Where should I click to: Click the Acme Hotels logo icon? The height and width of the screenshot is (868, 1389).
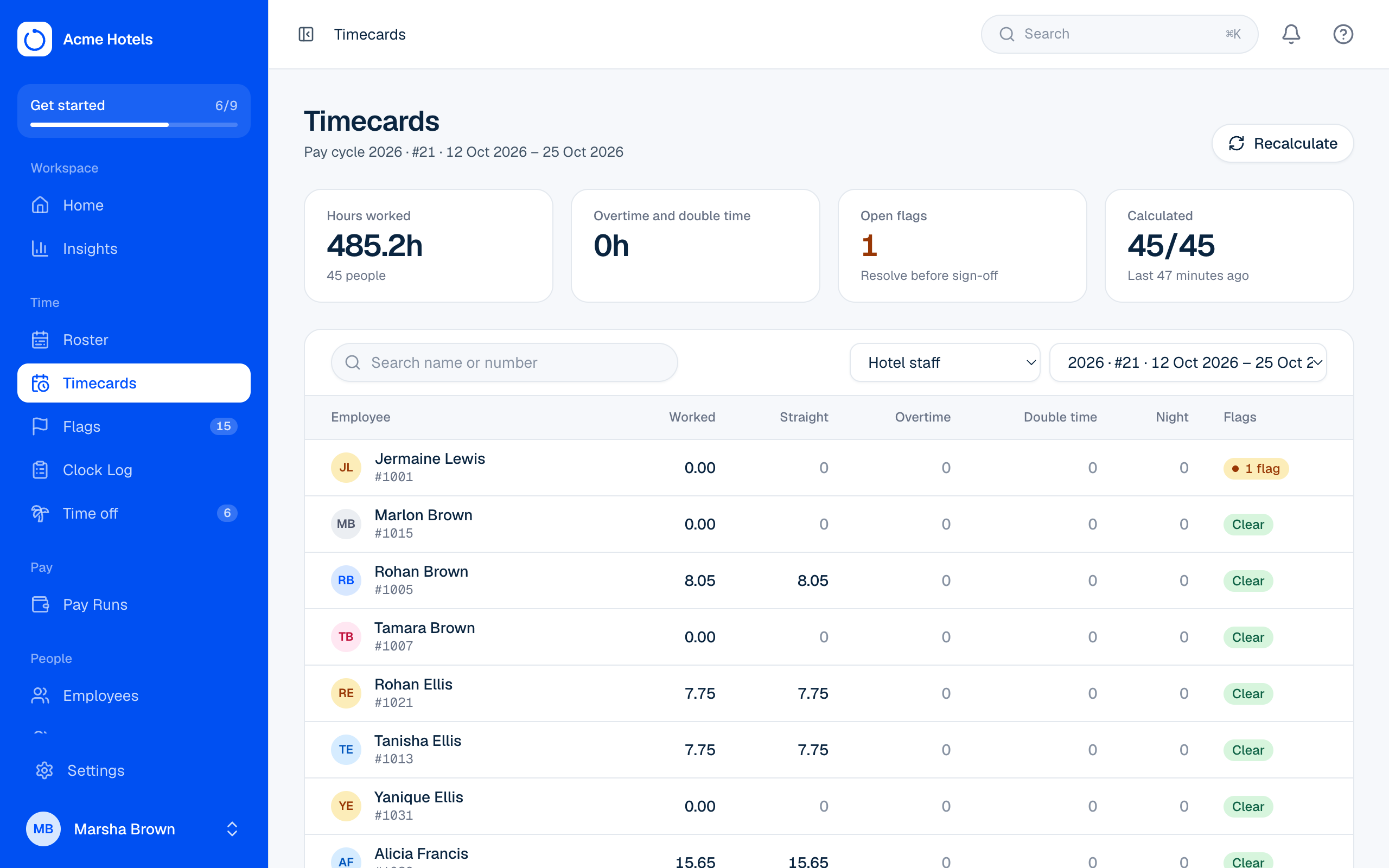coord(34,39)
